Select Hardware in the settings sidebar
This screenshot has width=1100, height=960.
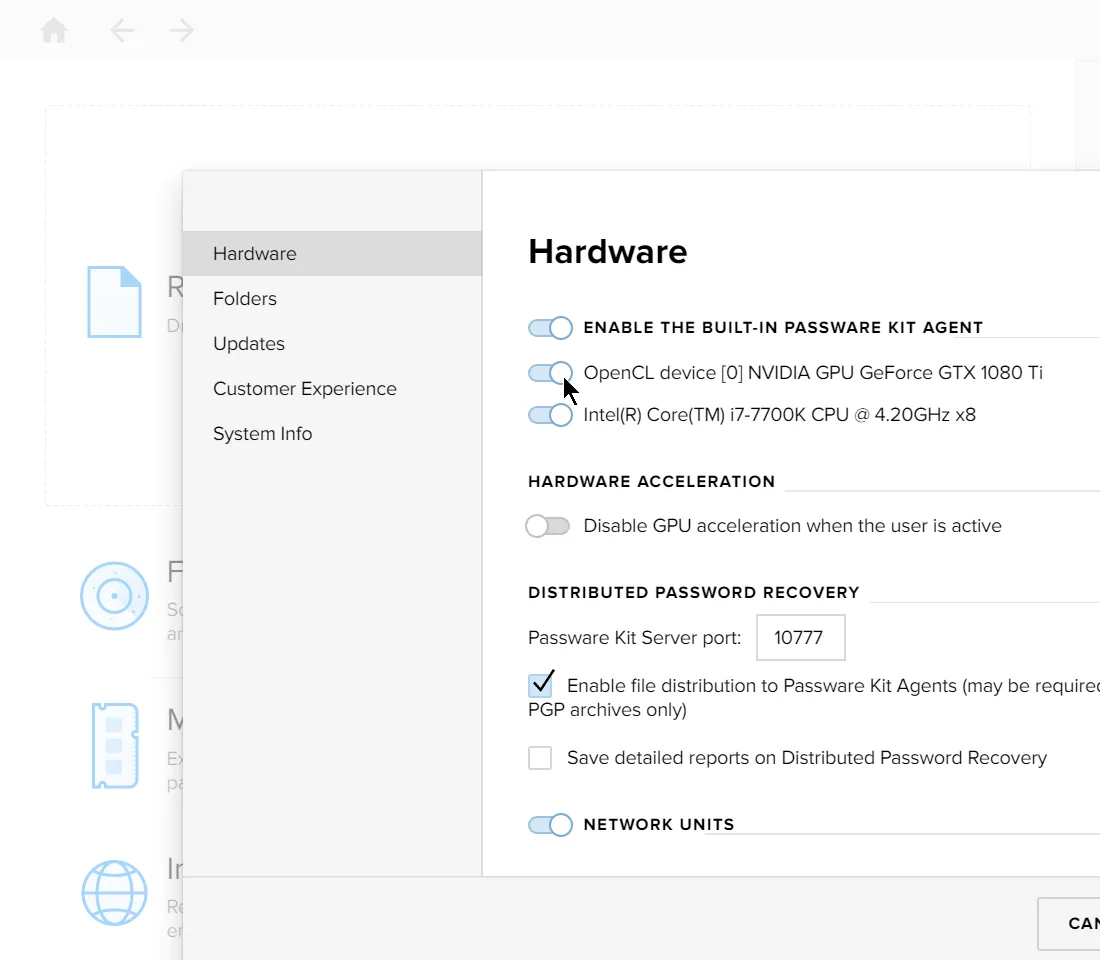[x=332, y=253]
